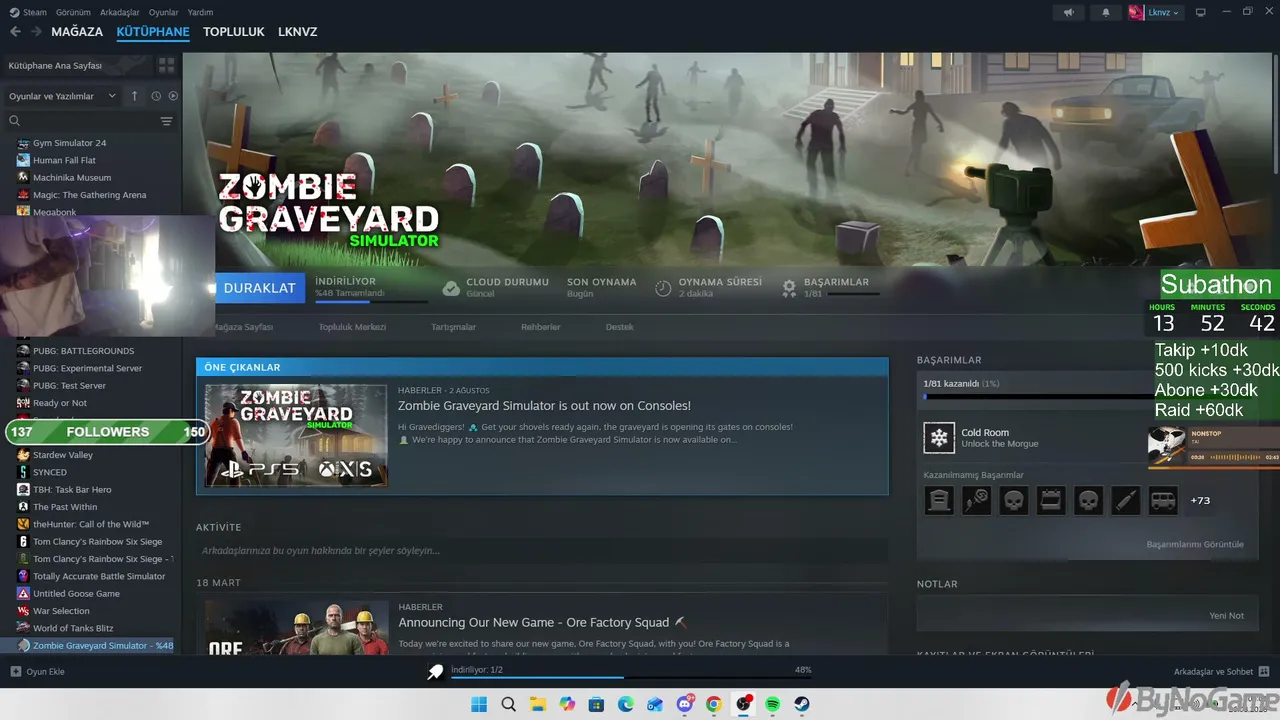Switch library to grid collections view
Image resolution: width=1280 pixels, height=720 pixels.
pos(166,65)
